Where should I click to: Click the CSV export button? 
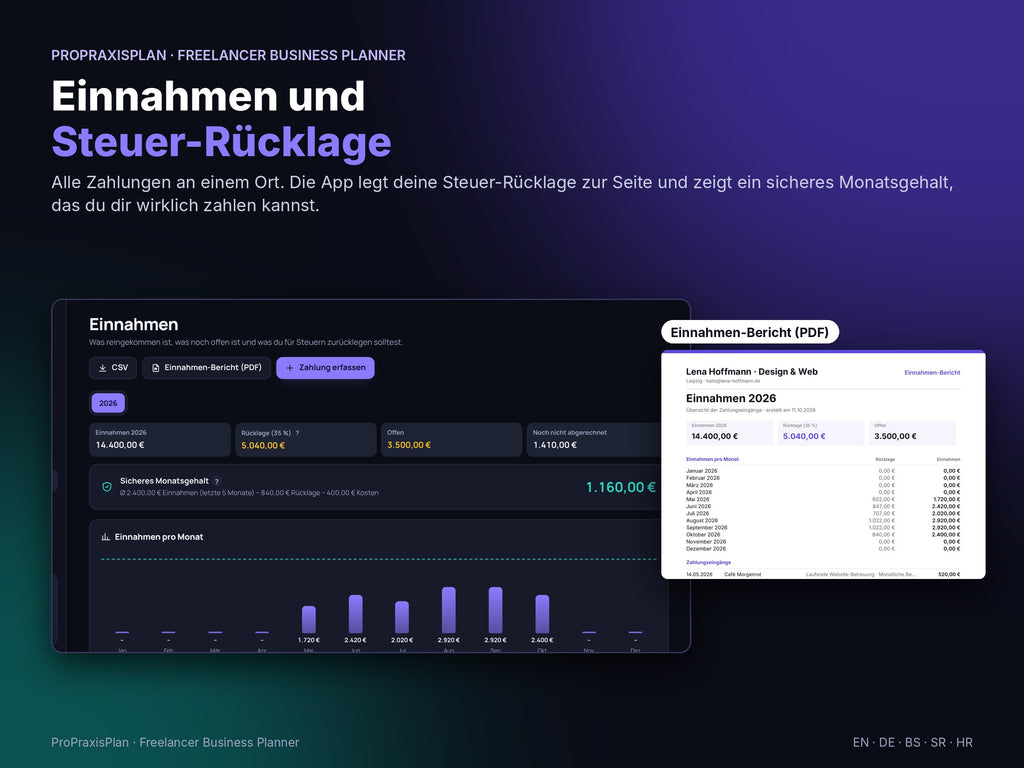[113, 368]
